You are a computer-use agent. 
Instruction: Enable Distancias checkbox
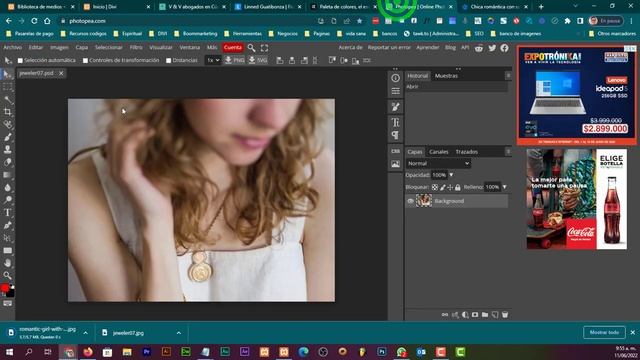(x=169, y=60)
